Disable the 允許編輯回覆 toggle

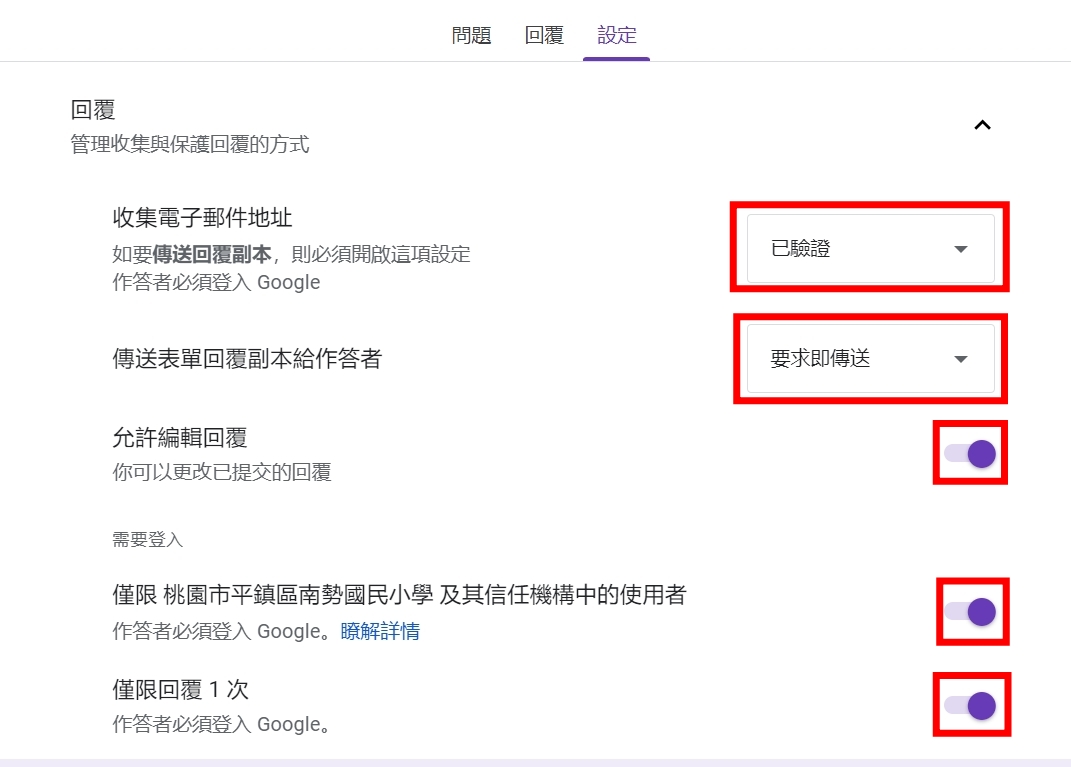pos(970,454)
